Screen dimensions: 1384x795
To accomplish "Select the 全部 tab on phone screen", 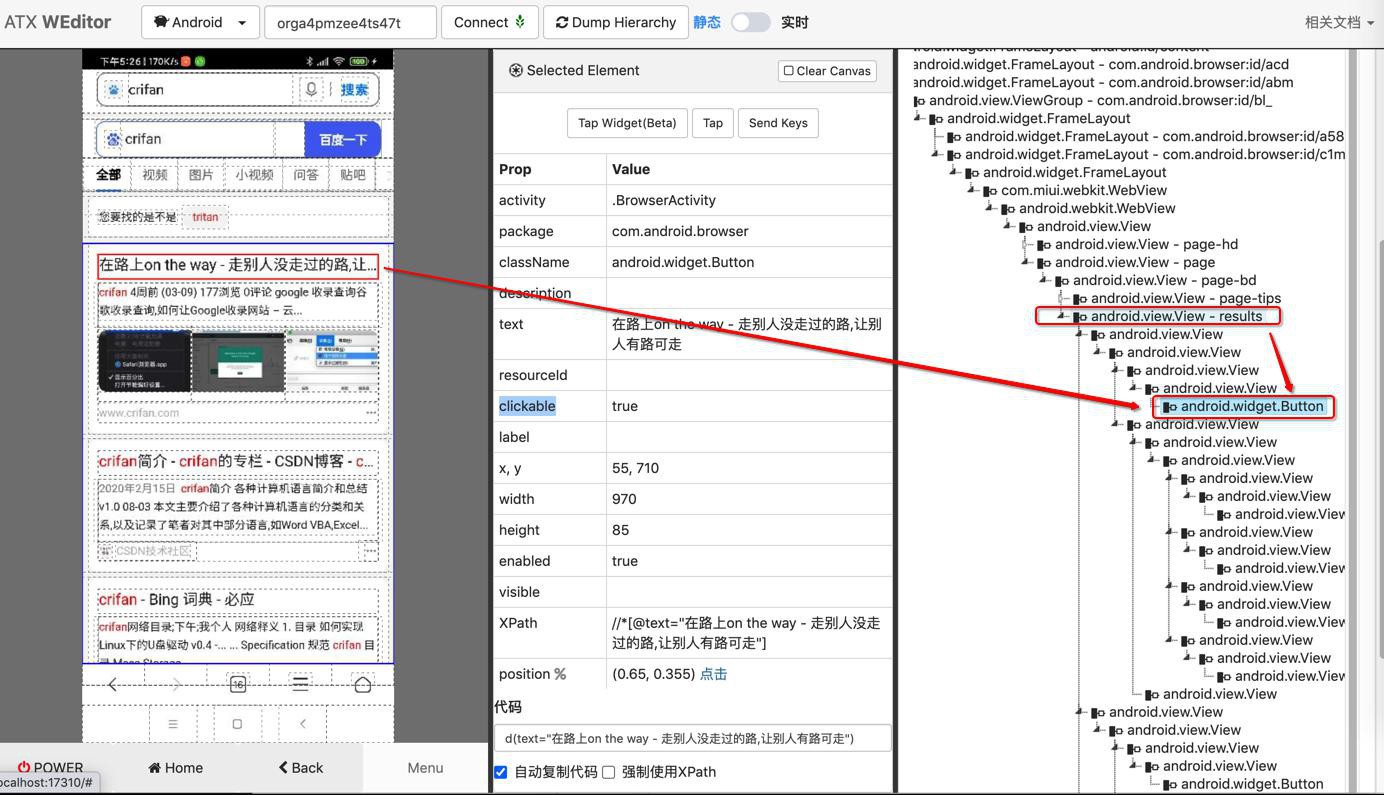I will pyautogui.click(x=108, y=175).
